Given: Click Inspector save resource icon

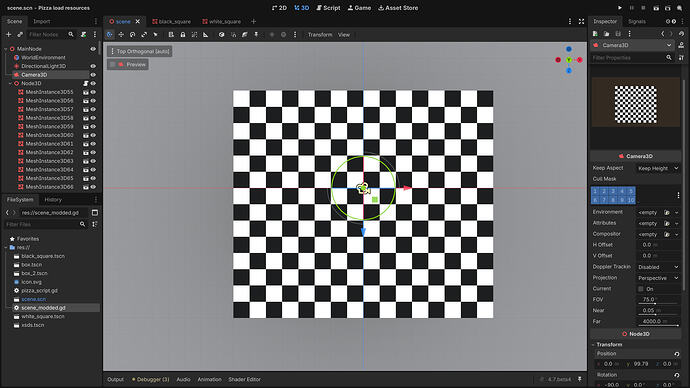Looking at the screenshot, I should (618, 34).
